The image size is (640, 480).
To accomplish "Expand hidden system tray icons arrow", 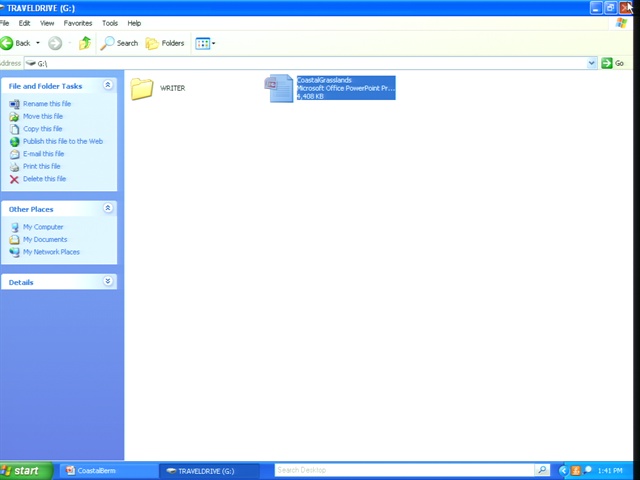I will [x=563, y=471].
